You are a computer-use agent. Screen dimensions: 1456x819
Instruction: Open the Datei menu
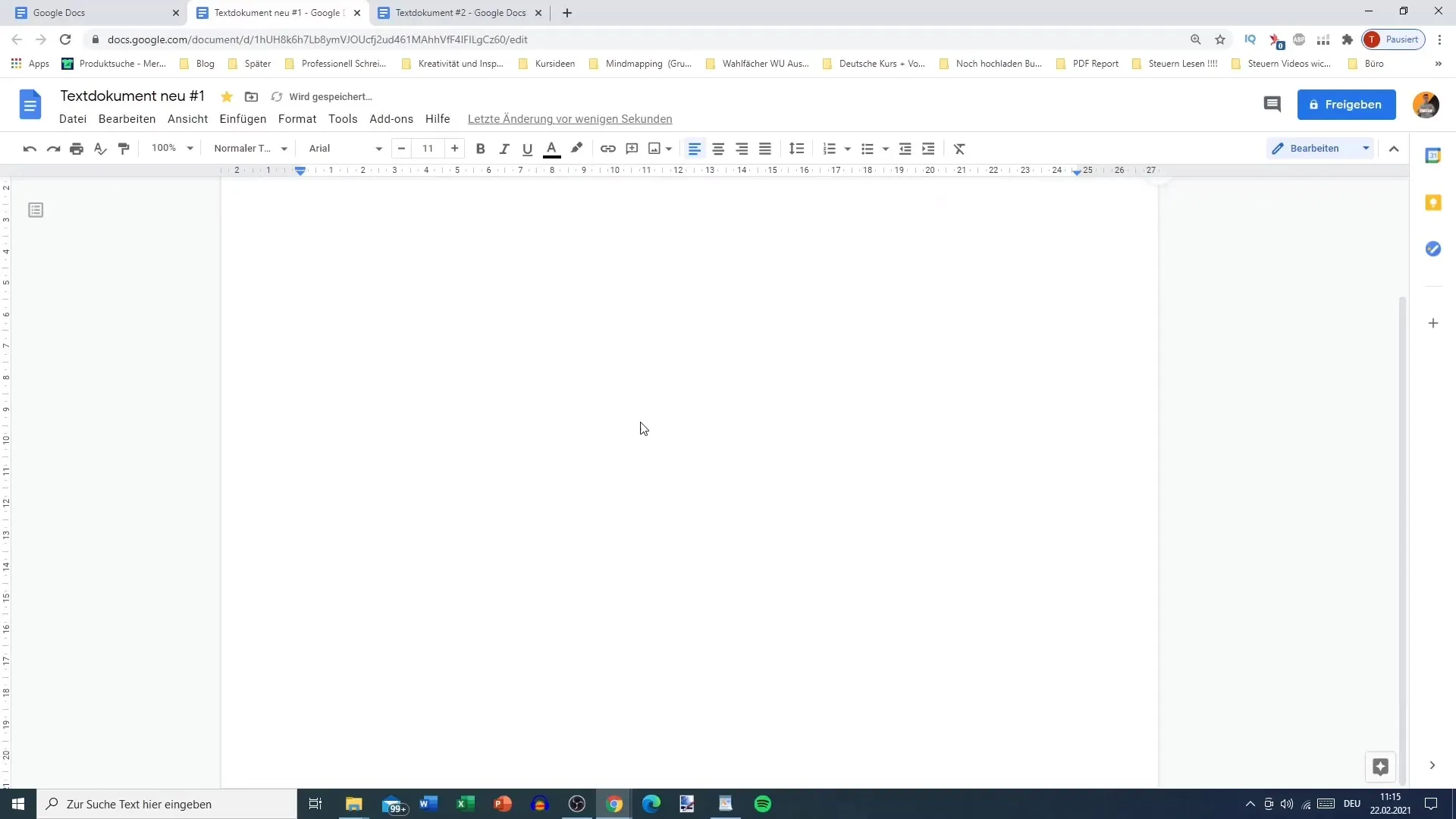[x=73, y=118]
